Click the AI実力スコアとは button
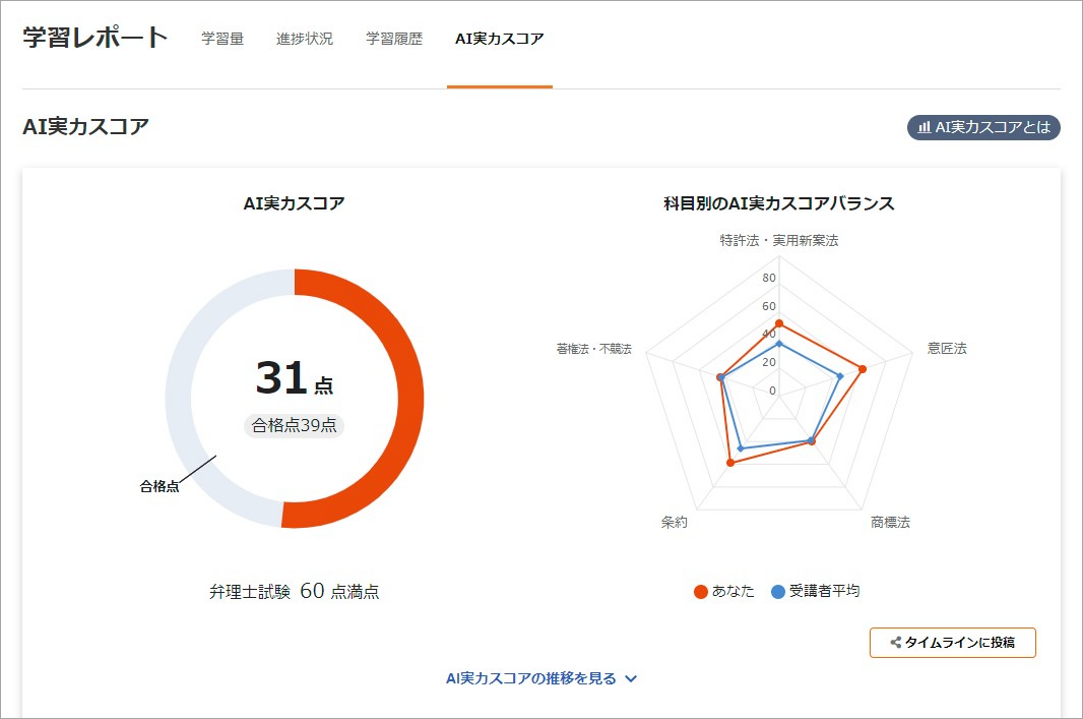 pos(984,127)
